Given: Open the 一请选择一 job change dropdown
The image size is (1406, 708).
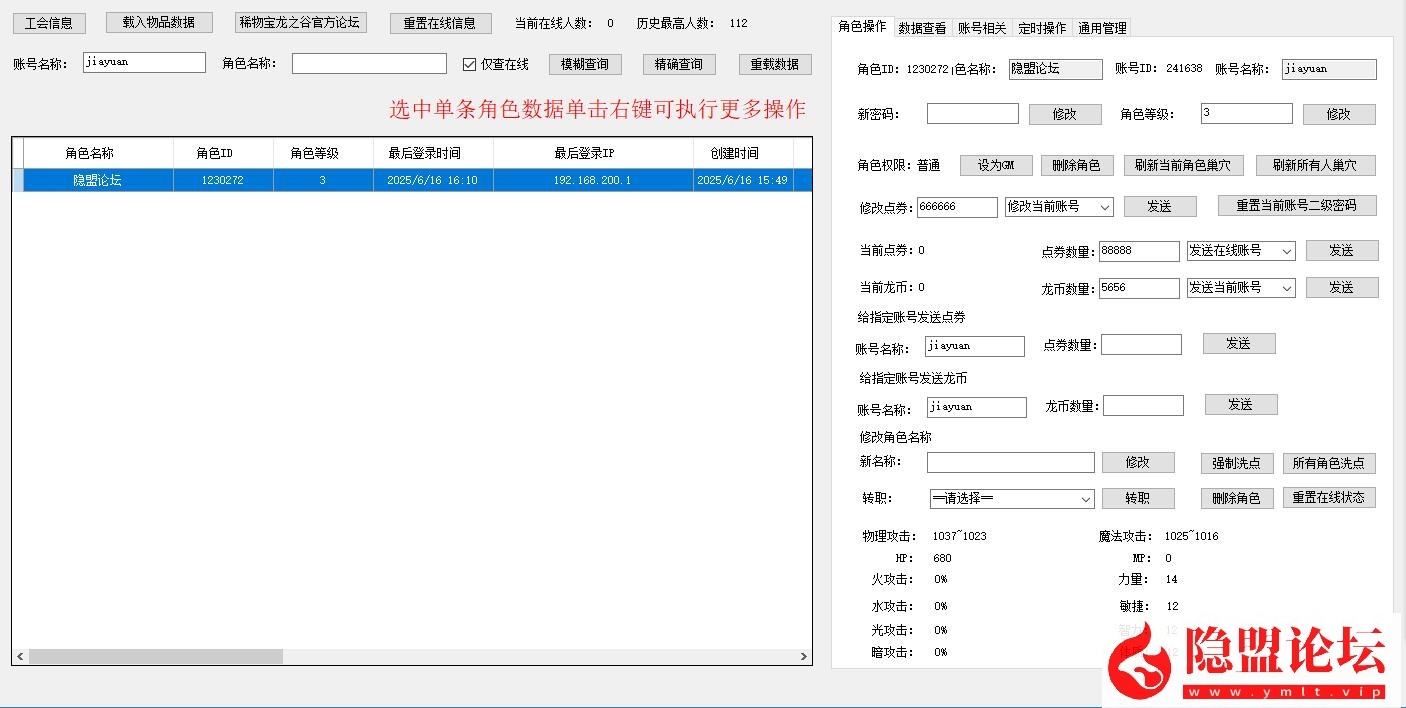Looking at the screenshot, I should [1010, 498].
